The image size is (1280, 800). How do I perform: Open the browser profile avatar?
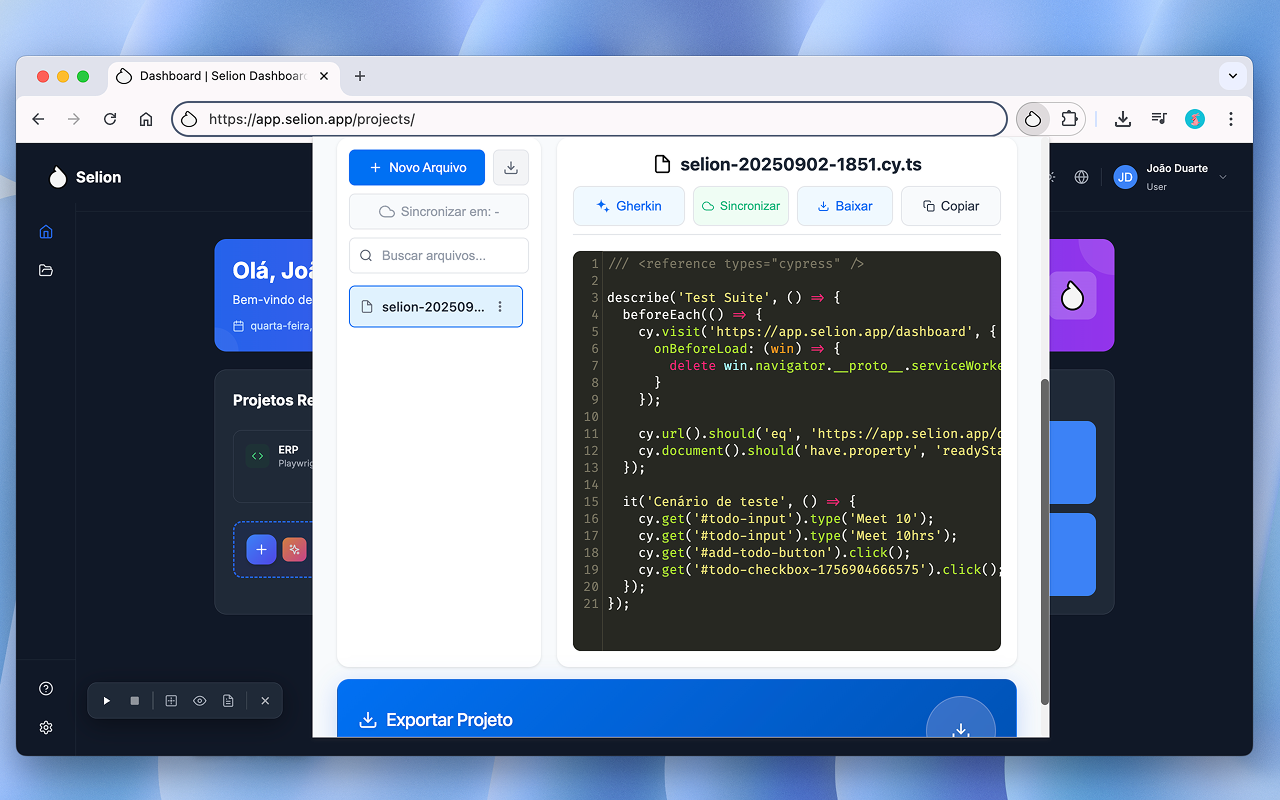click(x=1195, y=119)
